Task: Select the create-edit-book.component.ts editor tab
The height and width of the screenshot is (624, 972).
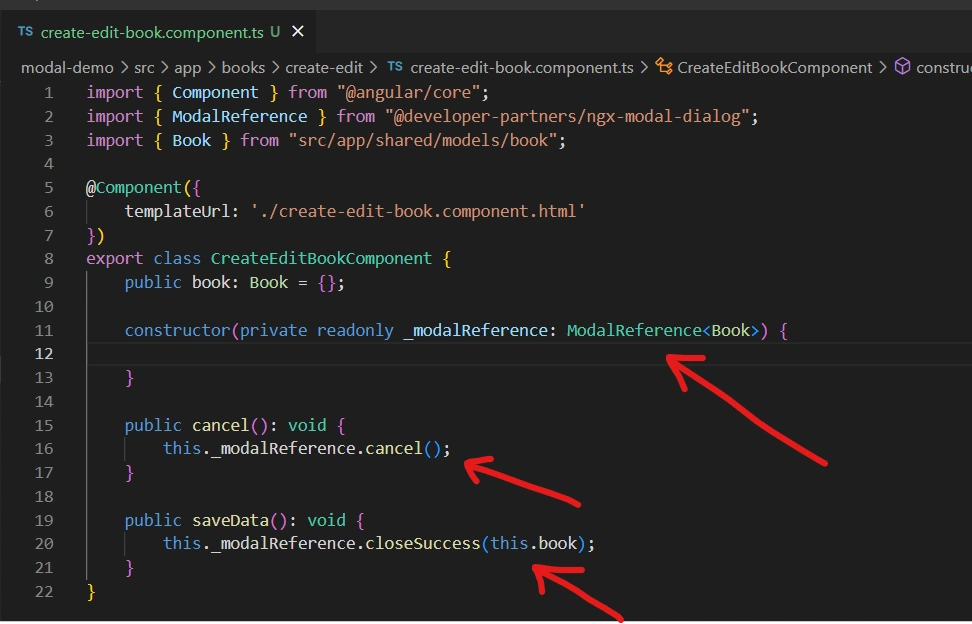Action: coord(152,33)
